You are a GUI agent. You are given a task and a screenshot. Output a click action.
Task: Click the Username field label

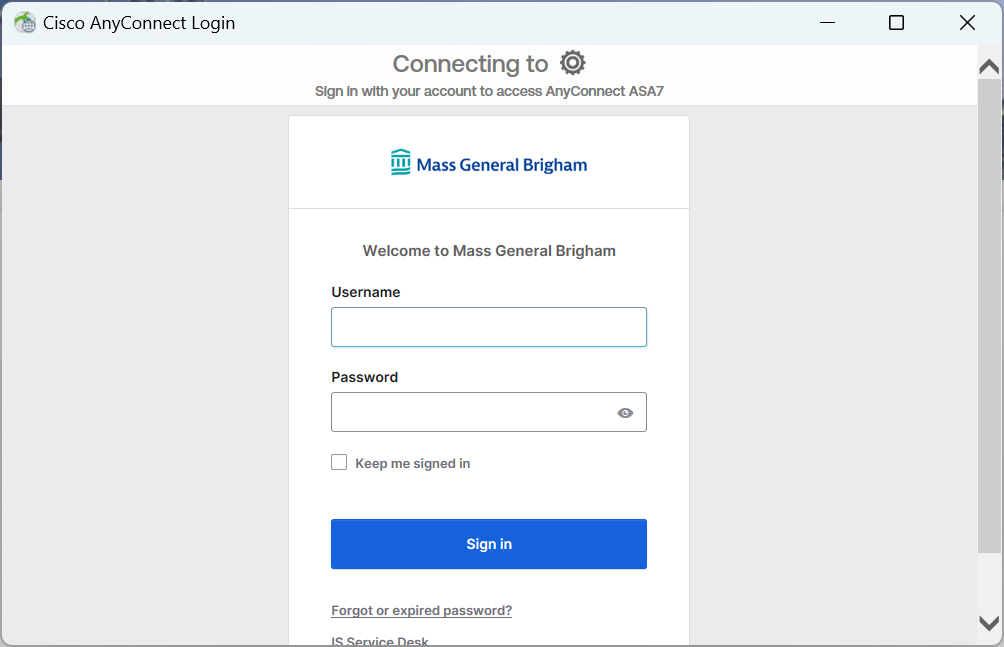click(x=366, y=292)
